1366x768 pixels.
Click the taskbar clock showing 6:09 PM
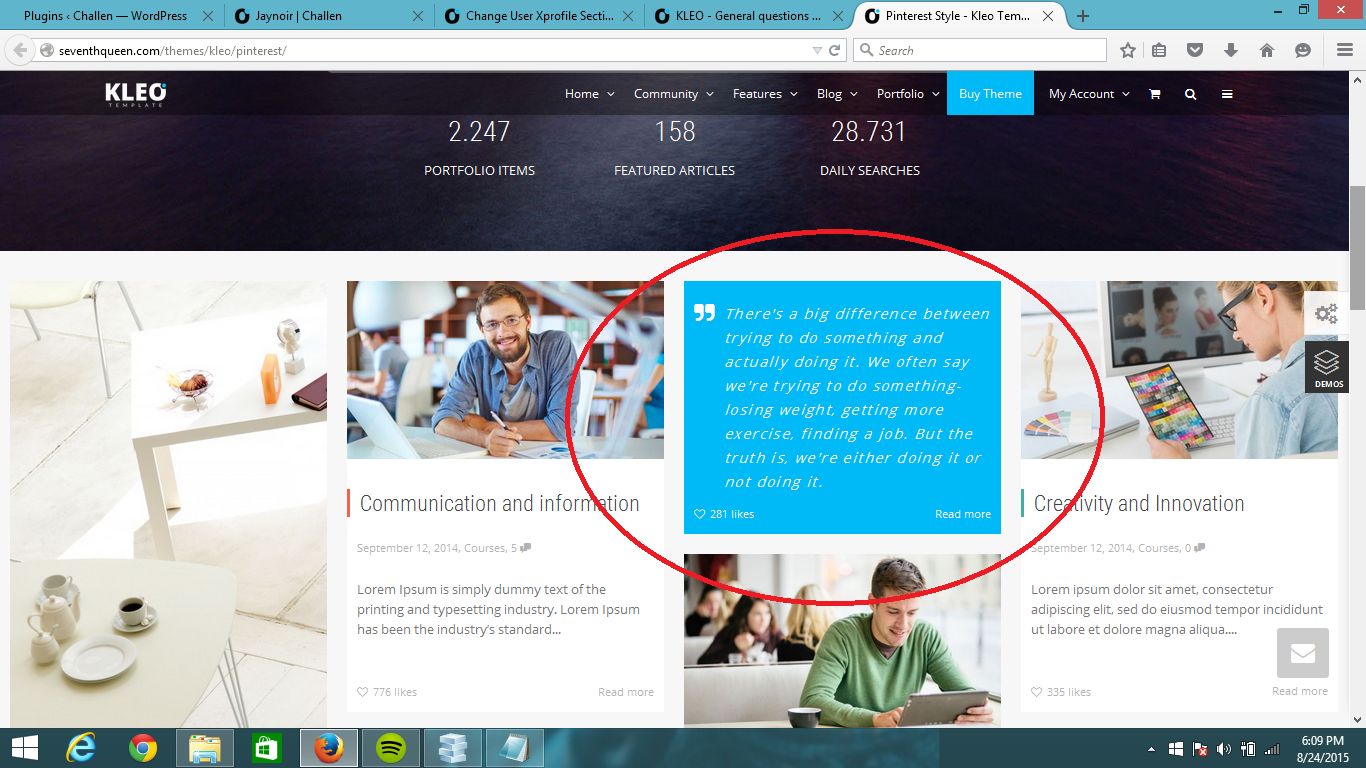tap(1322, 748)
